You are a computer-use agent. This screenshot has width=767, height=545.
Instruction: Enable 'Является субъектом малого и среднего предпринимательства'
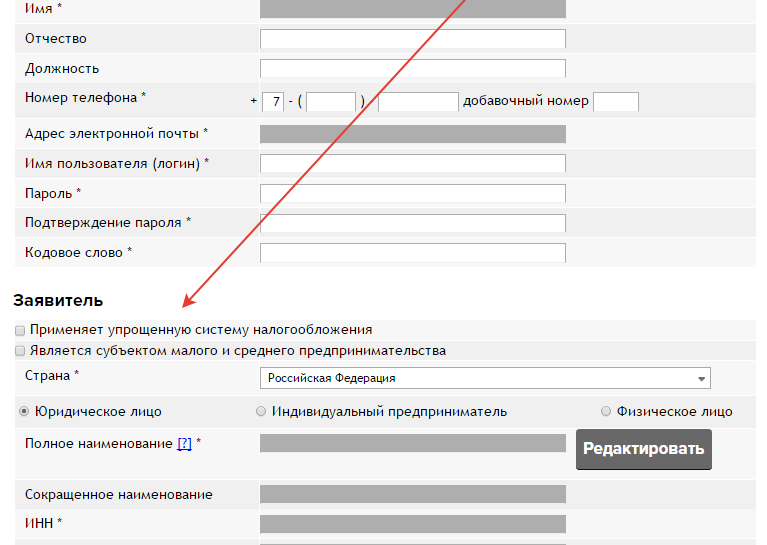20,352
